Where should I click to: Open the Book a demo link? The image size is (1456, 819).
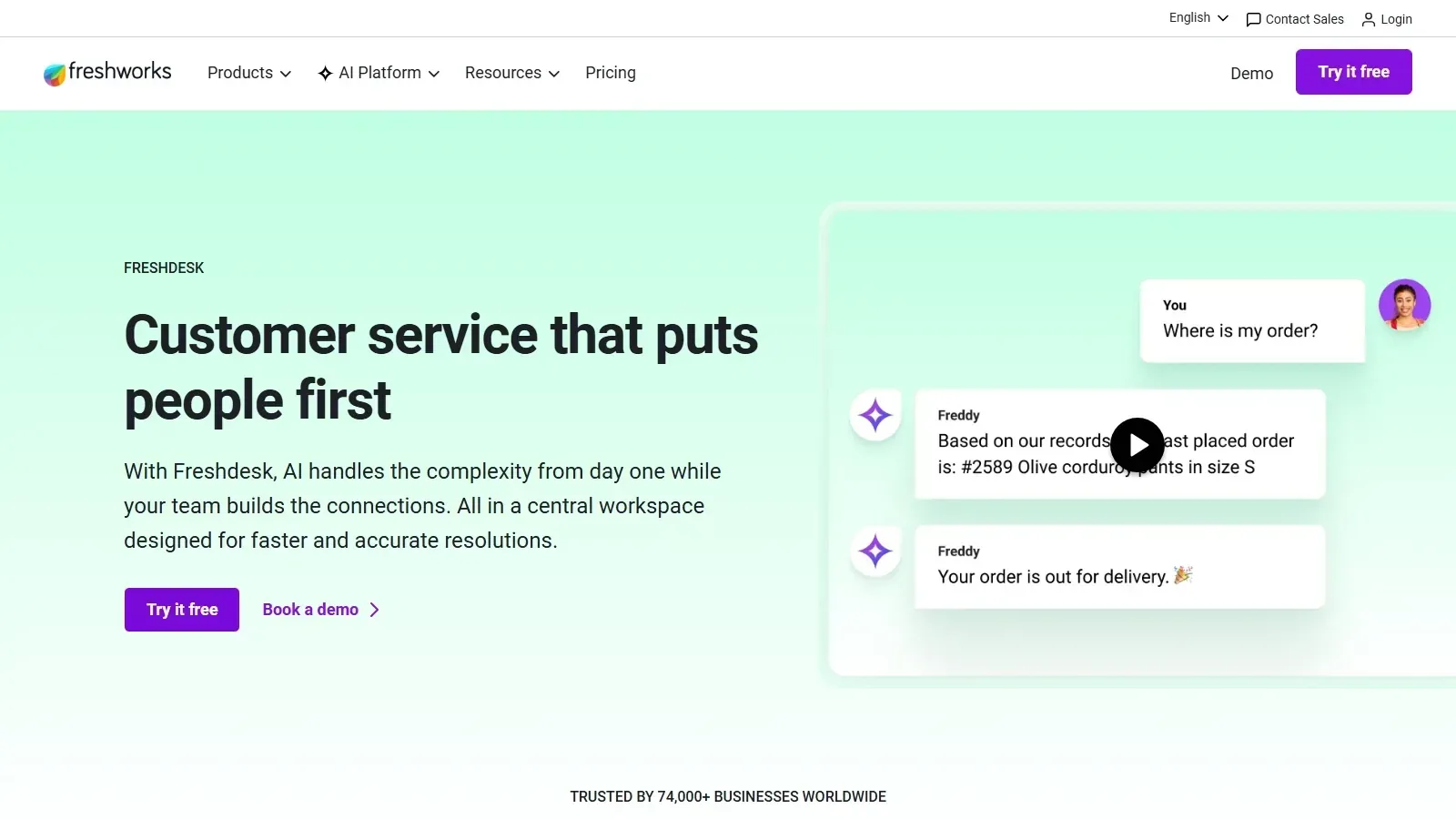320,610
